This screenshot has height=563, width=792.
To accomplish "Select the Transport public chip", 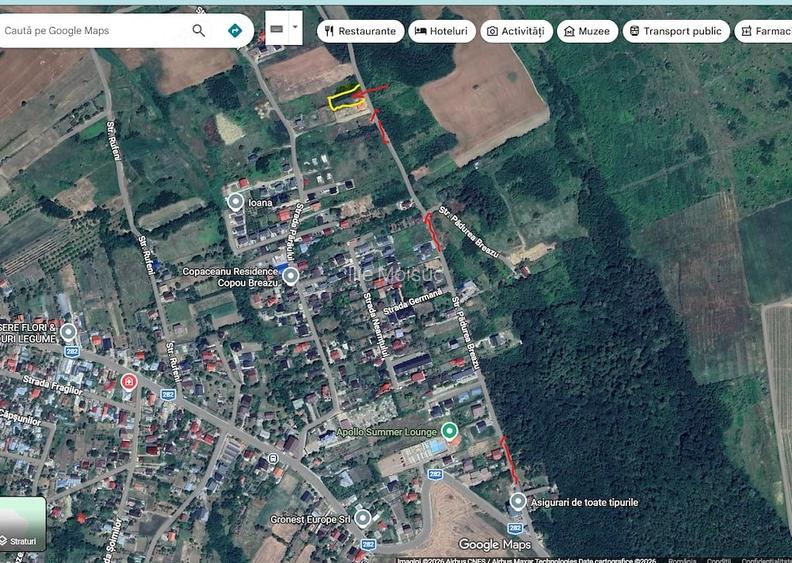I will coord(676,31).
